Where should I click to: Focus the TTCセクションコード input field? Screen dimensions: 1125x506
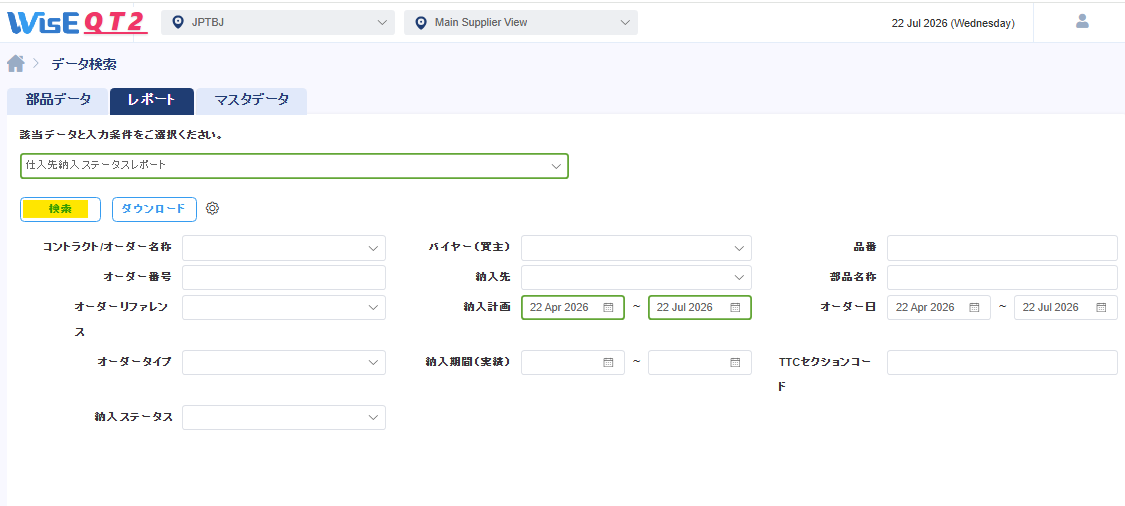click(x=1002, y=362)
